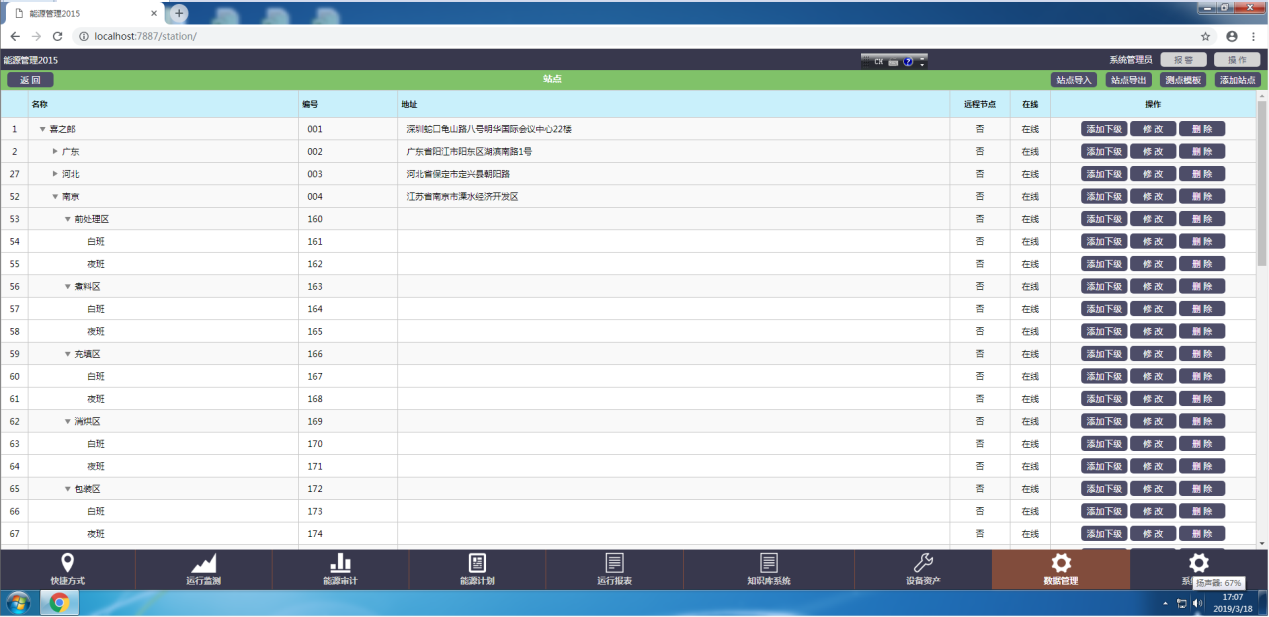Click the blue help icon in language bar
This screenshot has width=1269, height=617.
908,62
